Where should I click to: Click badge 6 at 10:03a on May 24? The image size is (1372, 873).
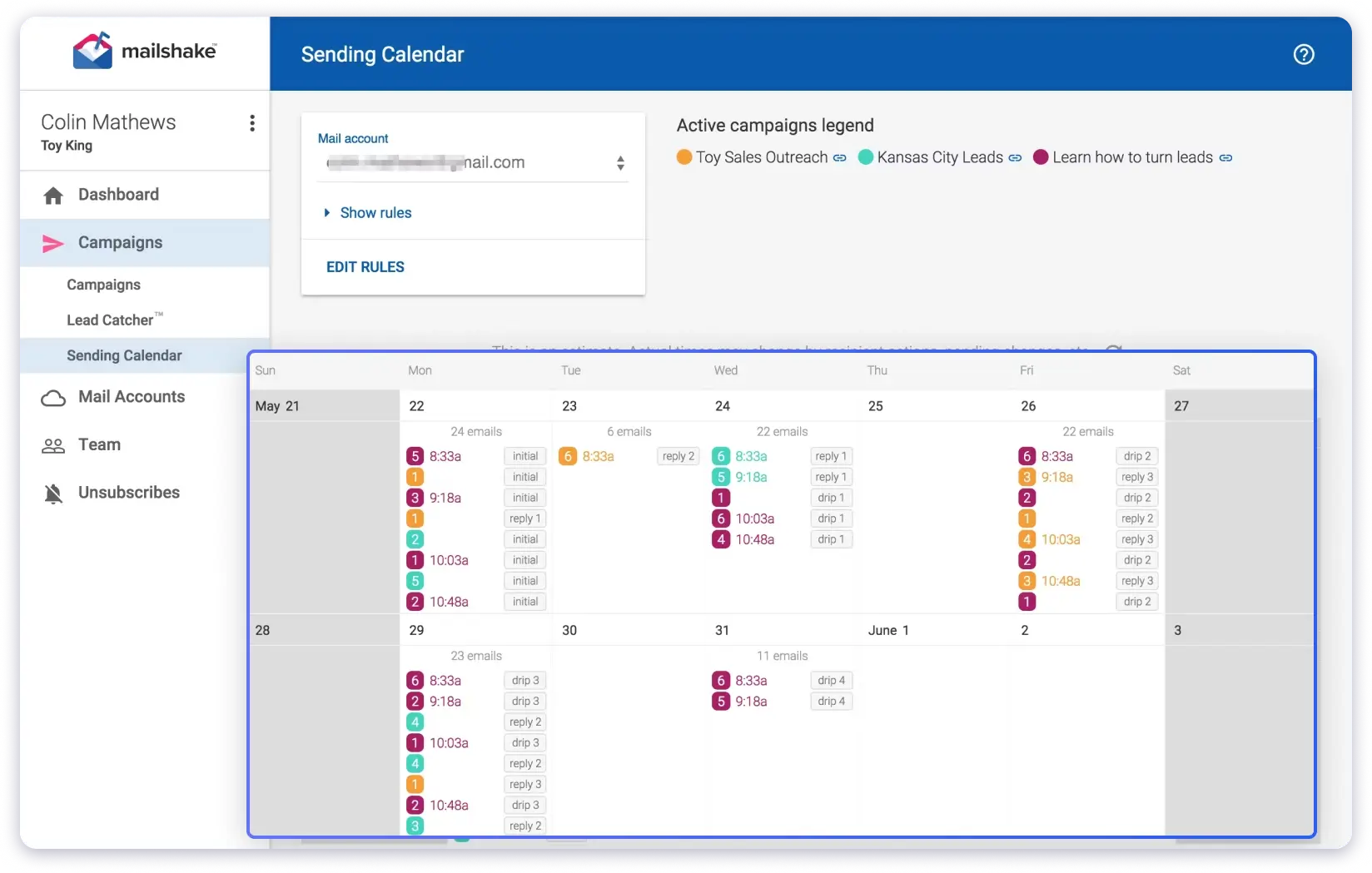coord(721,518)
